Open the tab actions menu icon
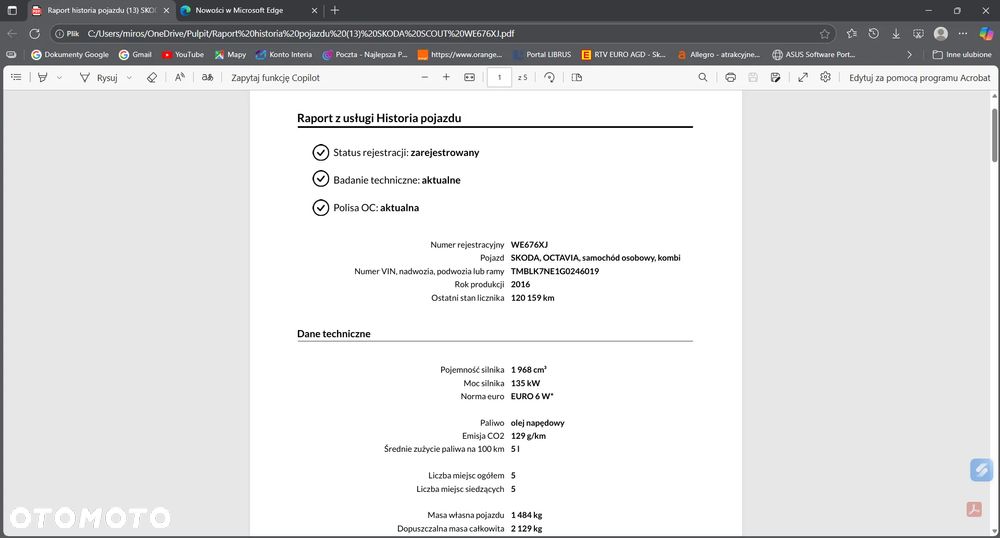 tap(12, 10)
